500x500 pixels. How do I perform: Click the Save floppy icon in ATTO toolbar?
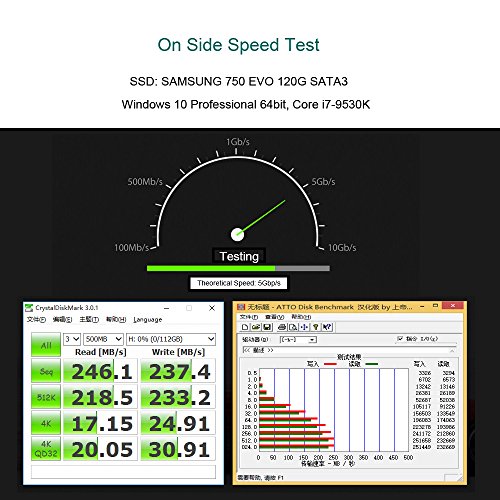267,327
